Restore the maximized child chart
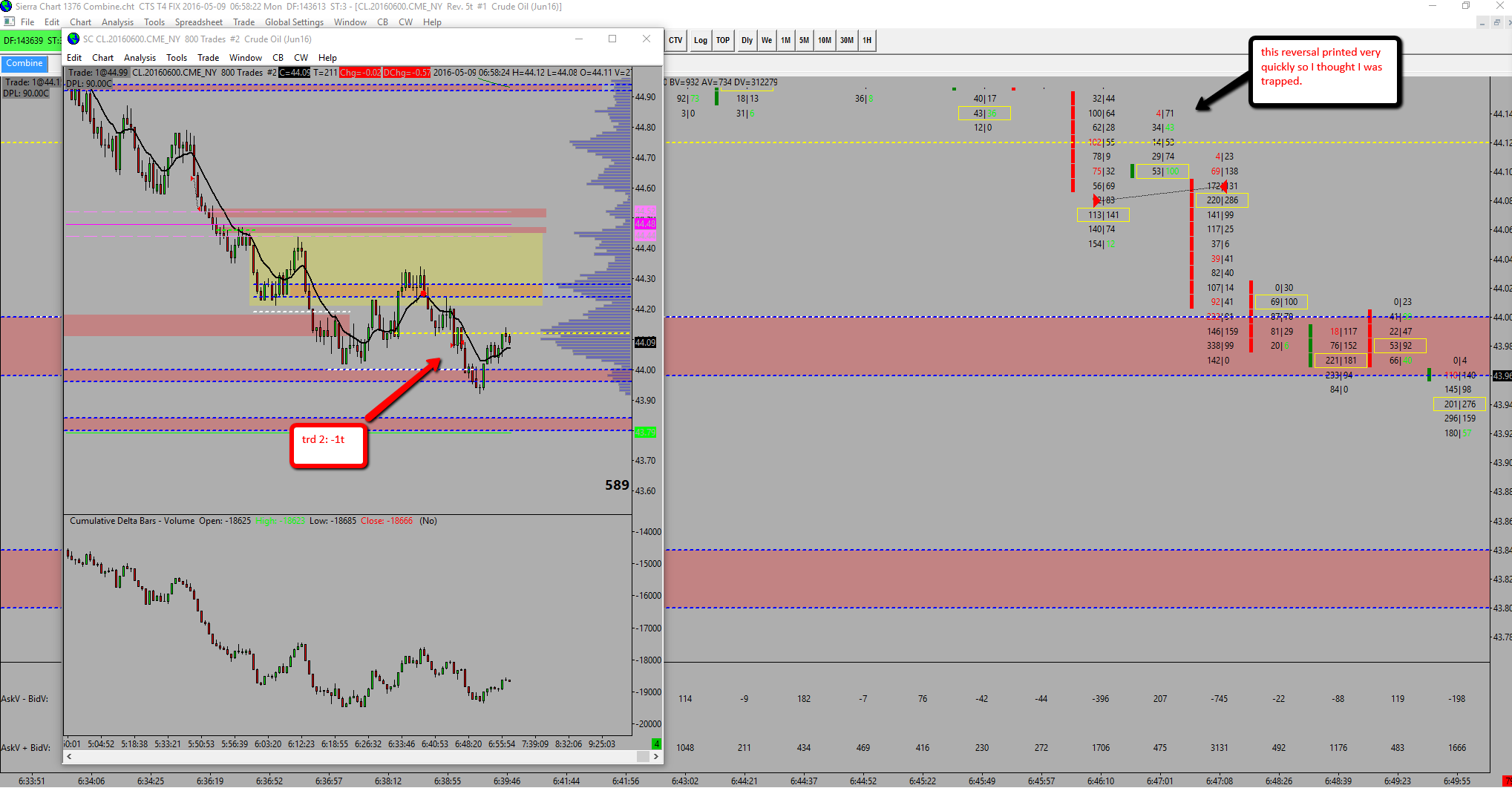1512x788 pixels. point(1496,23)
